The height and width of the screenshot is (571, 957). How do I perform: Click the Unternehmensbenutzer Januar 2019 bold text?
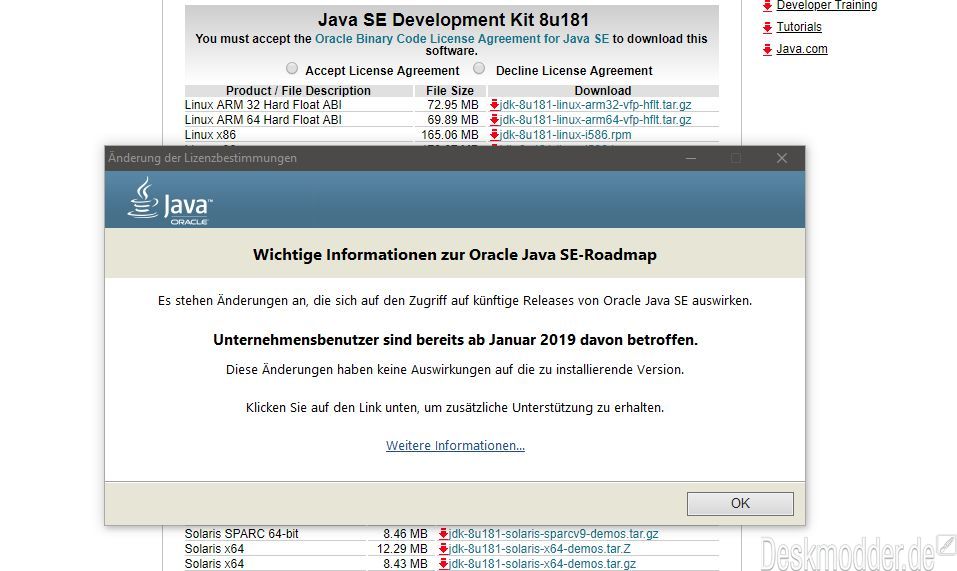tap(455, 340)
